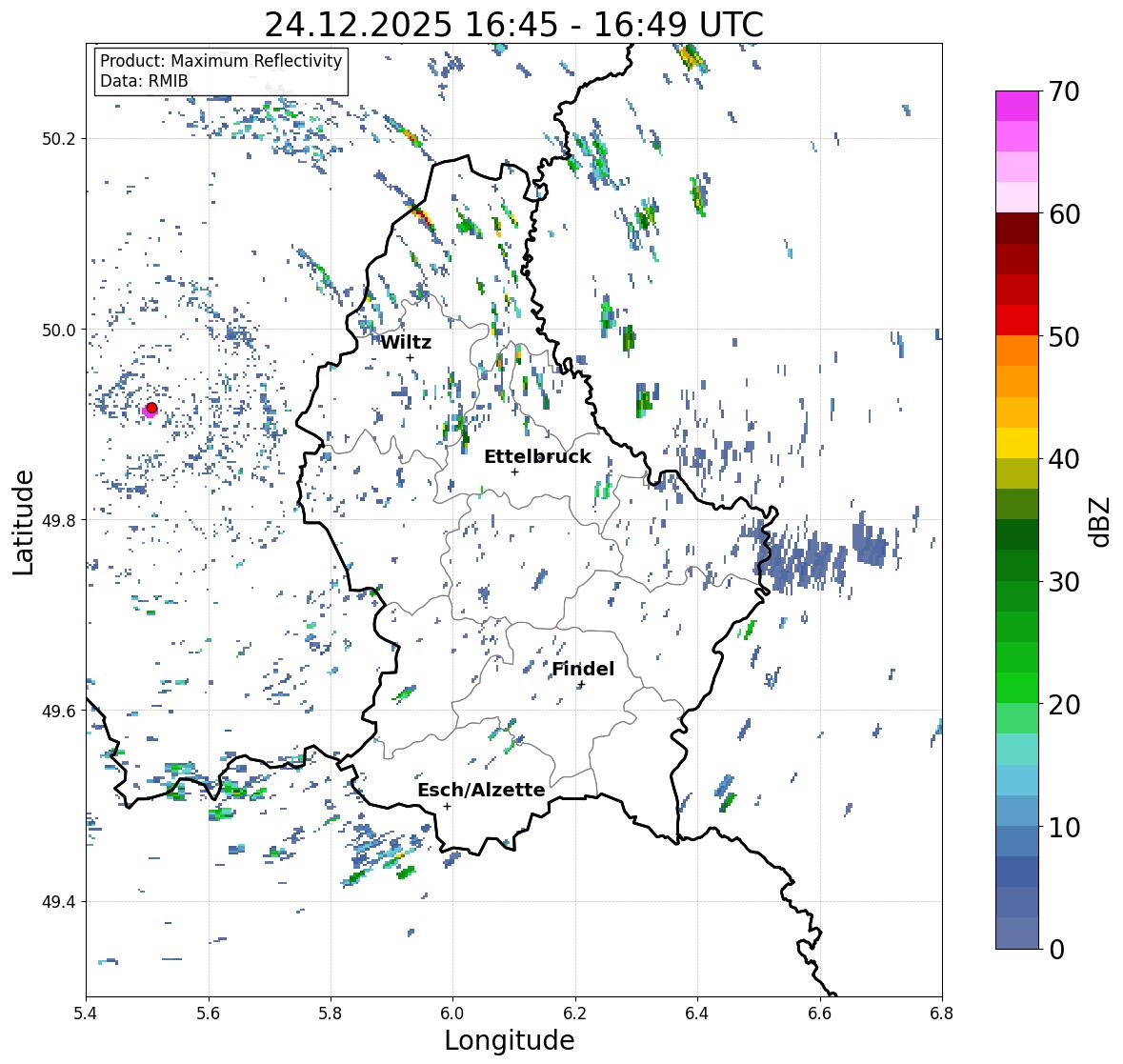Click the plus marker under Ettelbruck
1123x1064 pixels.
tap(514, 472)
